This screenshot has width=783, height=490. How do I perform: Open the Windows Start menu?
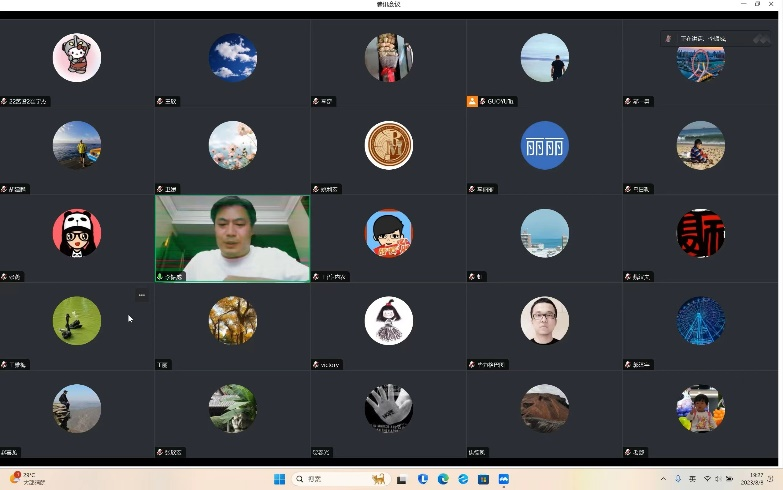tap(279, 479)
